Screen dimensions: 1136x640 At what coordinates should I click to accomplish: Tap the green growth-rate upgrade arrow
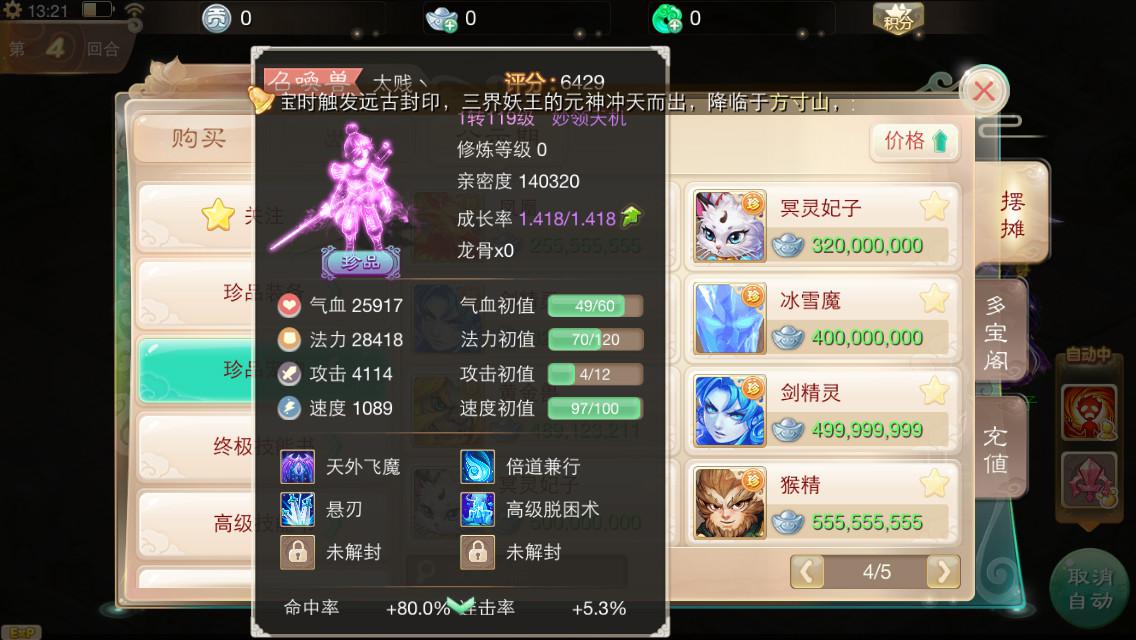point(632,216)
